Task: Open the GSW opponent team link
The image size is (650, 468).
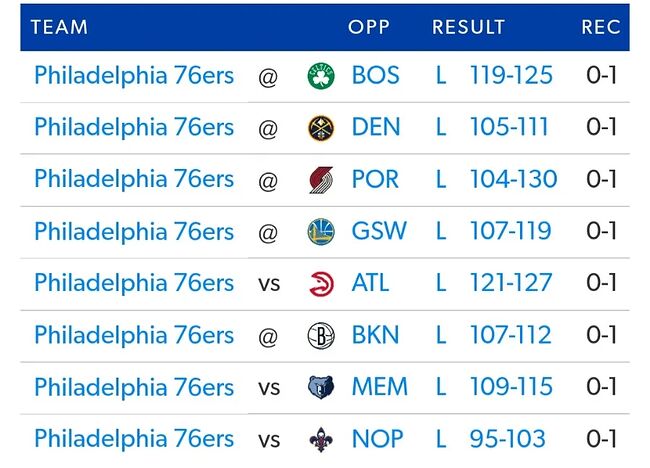Action: [x=379, y=232]
